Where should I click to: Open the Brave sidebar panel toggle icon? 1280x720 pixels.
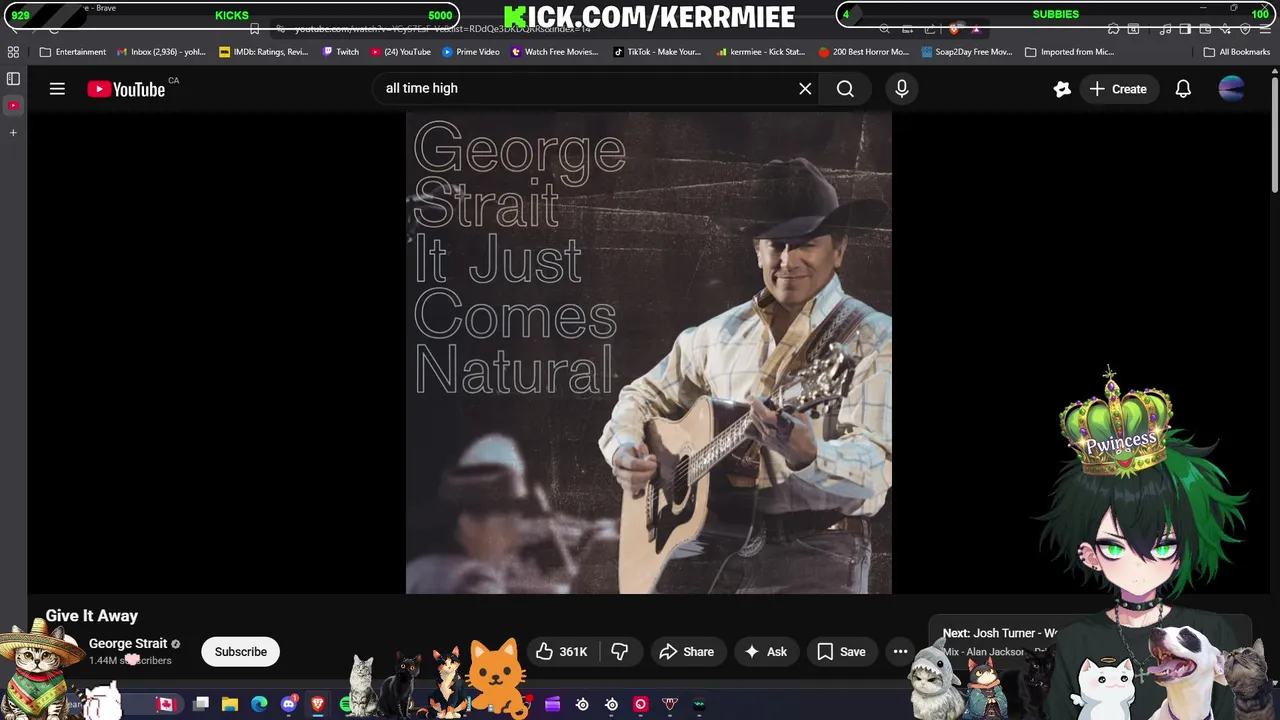click(13, 78)
